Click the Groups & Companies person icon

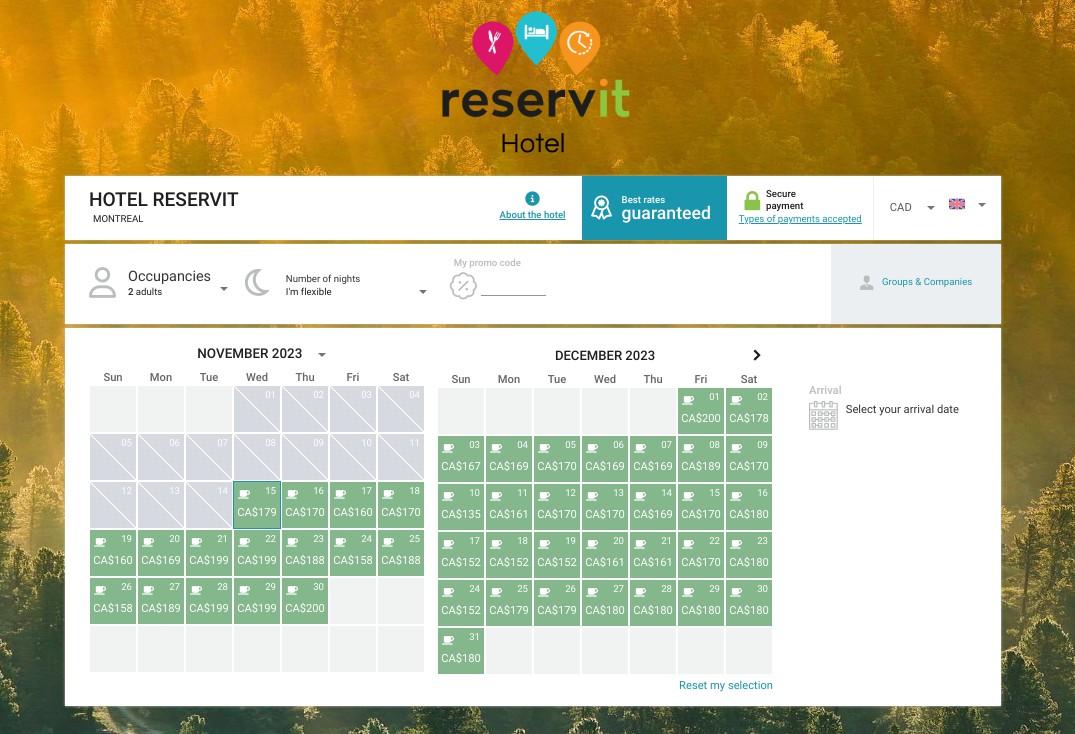[x=866, y=283]
